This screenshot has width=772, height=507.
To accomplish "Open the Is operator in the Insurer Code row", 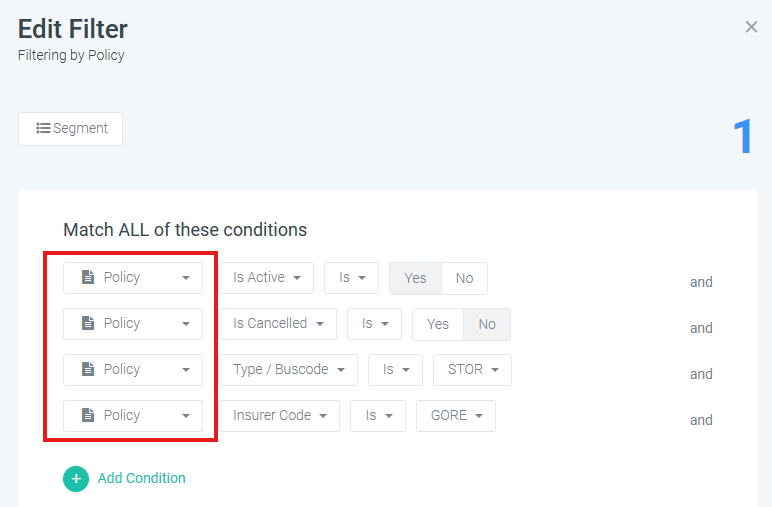I will pyautogui.click(x=378, y=416).
